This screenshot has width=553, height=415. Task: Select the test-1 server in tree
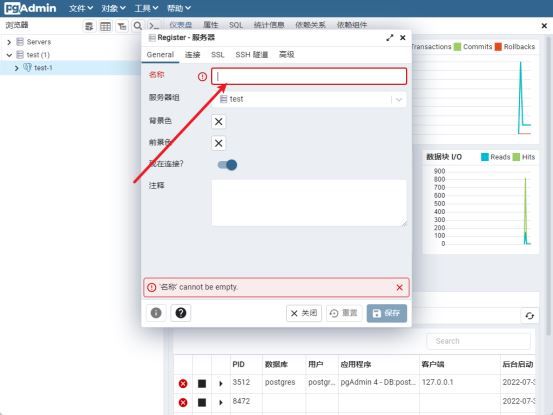(43, 68)
